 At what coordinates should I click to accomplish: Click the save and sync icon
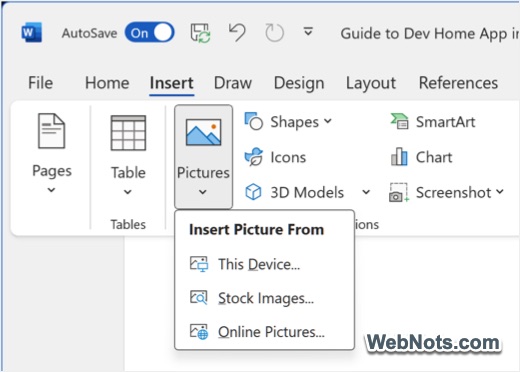point(200,33)
